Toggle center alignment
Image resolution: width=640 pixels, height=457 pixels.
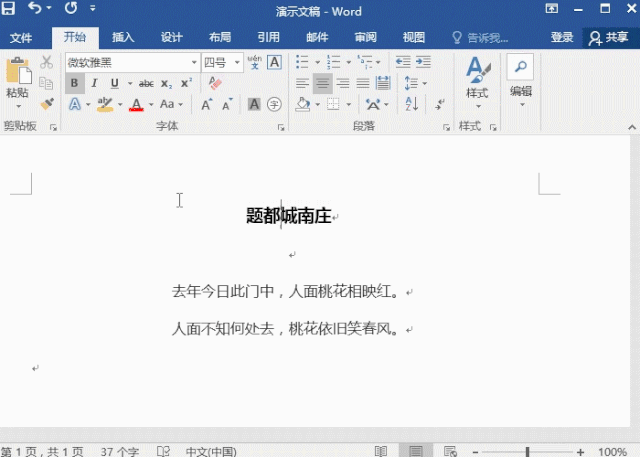click(x=322, y=84)
